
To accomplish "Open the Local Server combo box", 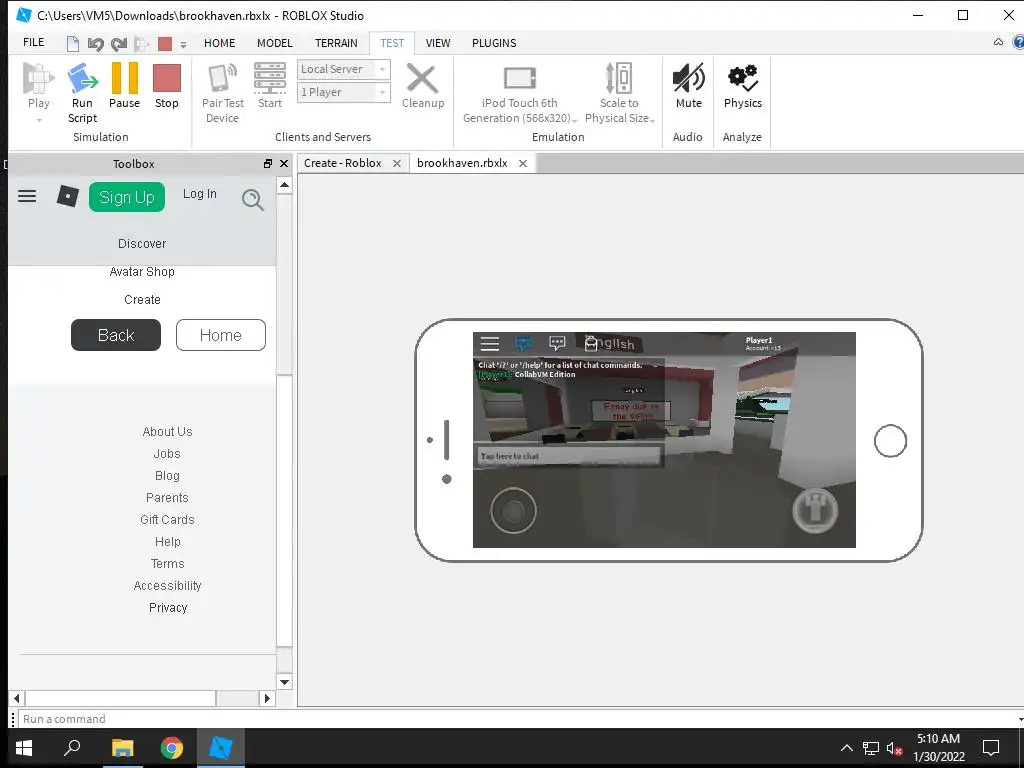I will (x=344, y=69).
